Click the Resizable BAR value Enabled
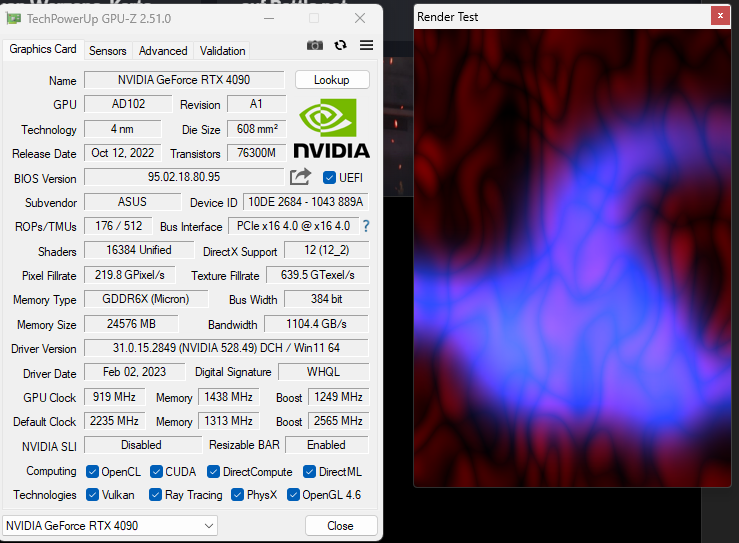739x543 pixels. (327, 445)
